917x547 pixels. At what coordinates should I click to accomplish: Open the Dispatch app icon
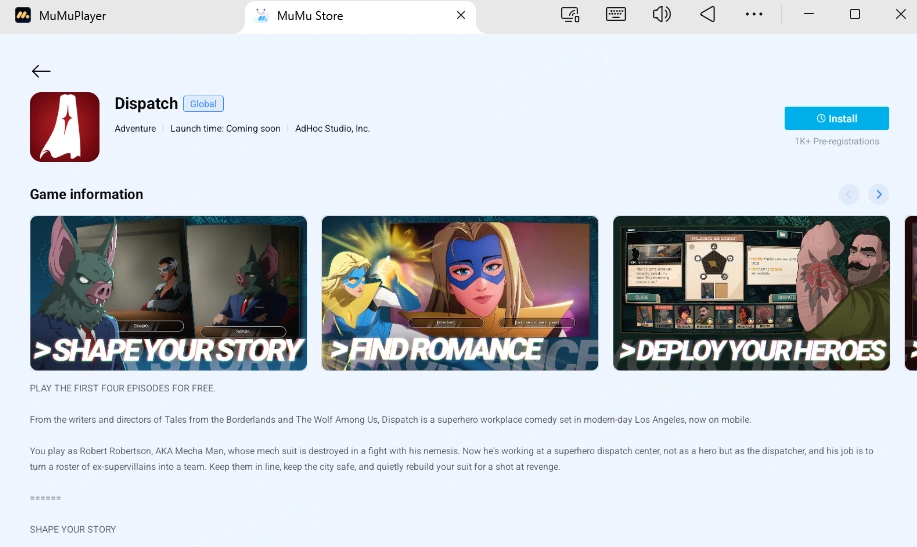point(65,127)
